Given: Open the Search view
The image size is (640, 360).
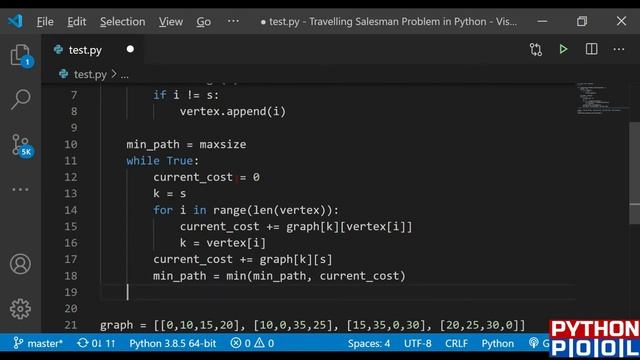Looking at the screenshot, I should [x=20, y=99].
